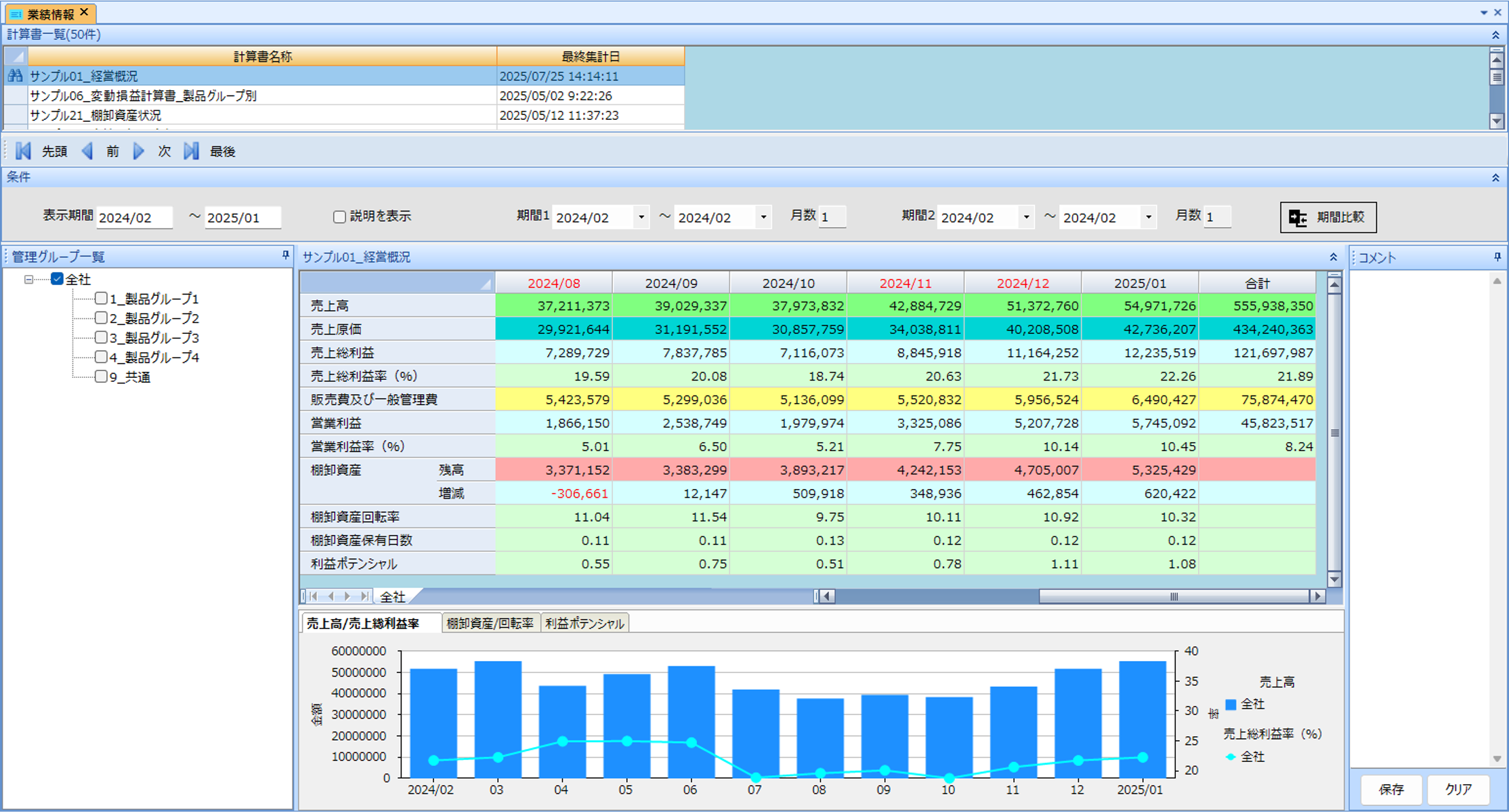This screenshot has height=812, width=1509.
Task: Click 全社 legend entry under 売上総利益率
Action: (x=1245, y=756)
